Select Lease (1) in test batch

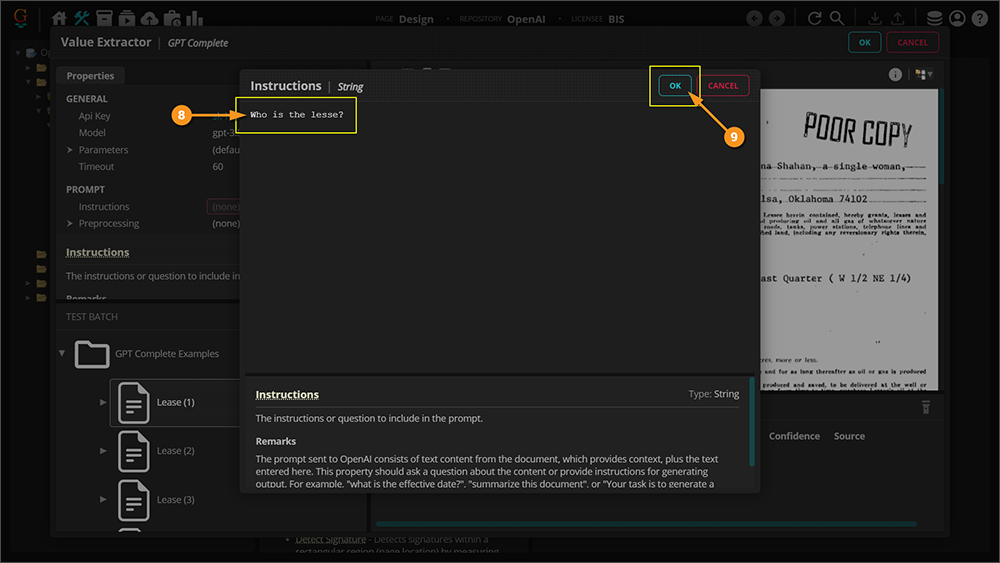click(x=175, y=402)
